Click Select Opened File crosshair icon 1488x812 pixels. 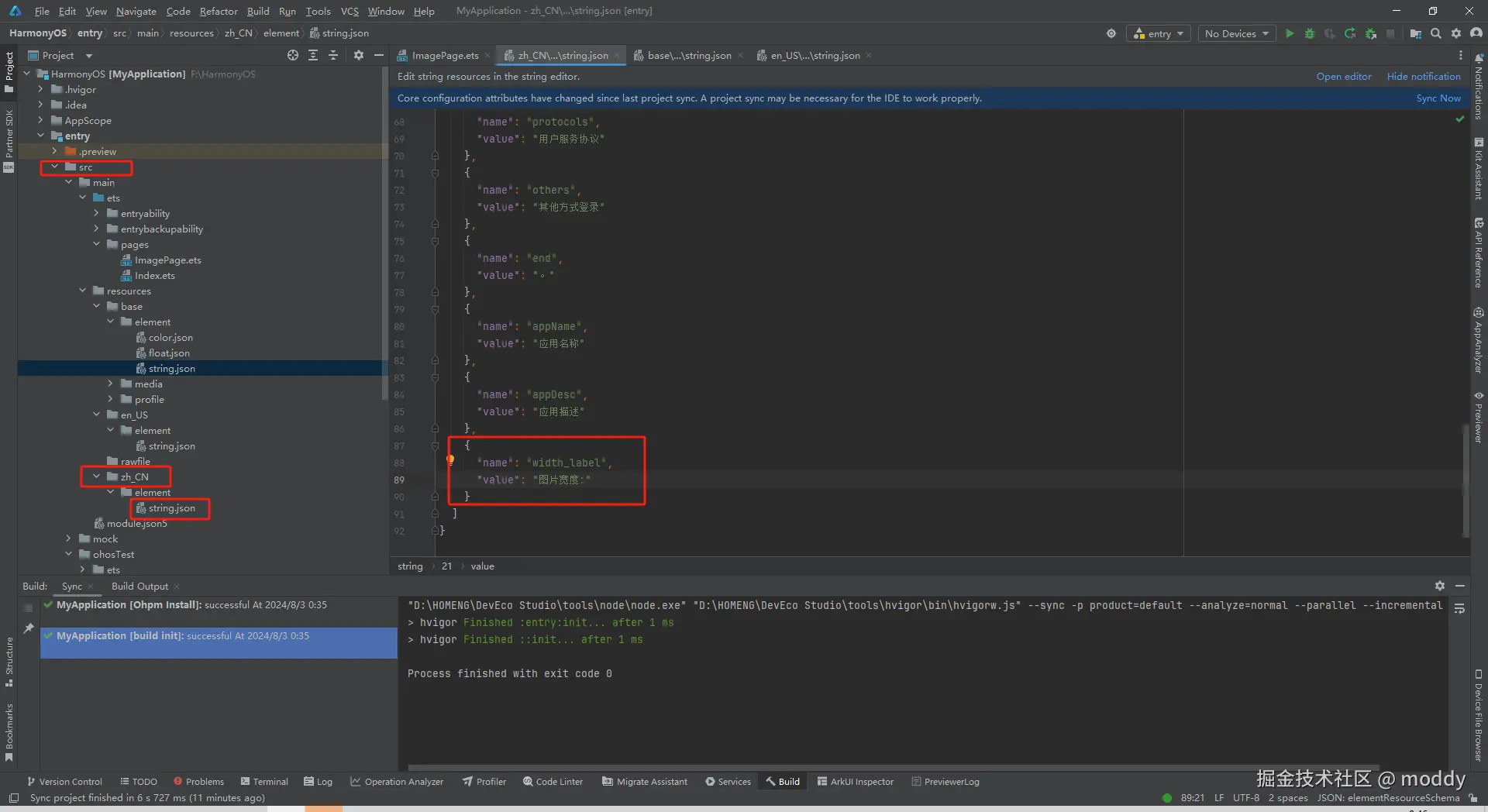(x=292, y=55)
